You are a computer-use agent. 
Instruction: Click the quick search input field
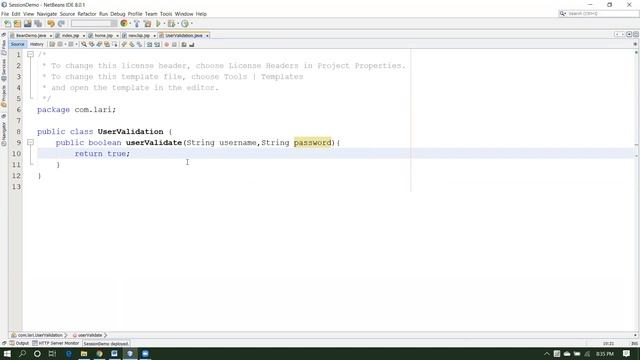coord(599,13)
